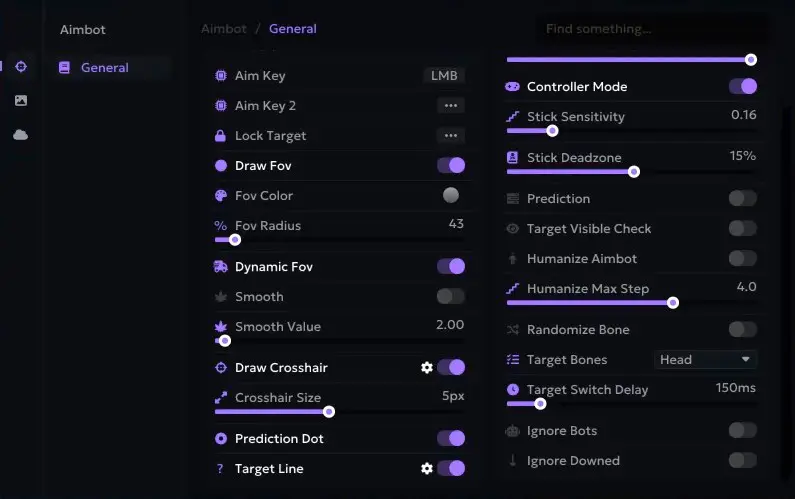Focus the Find something search field

pos(652,29)
